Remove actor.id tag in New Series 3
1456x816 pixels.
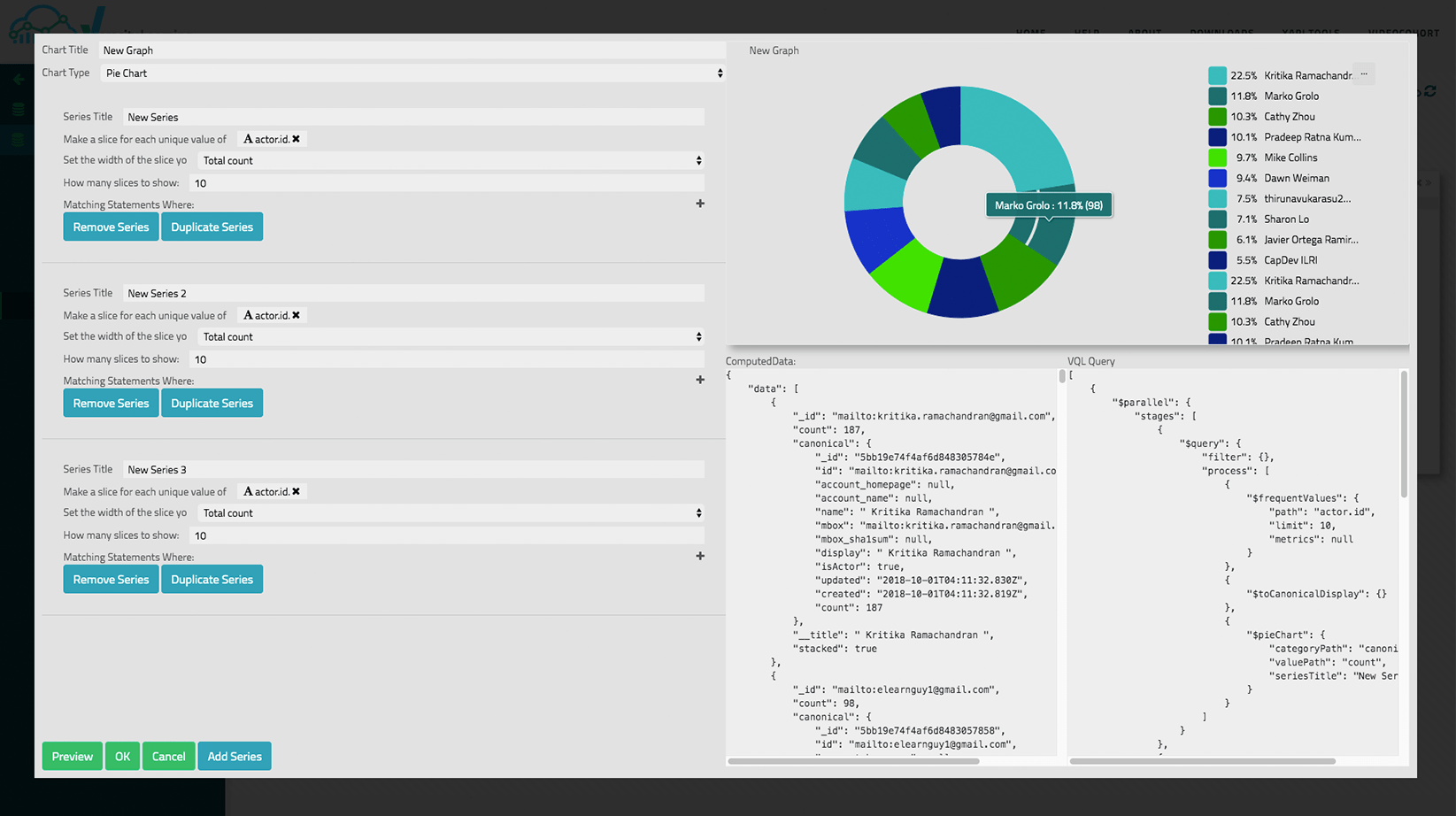pyautogui.click(x=296, y=491)
